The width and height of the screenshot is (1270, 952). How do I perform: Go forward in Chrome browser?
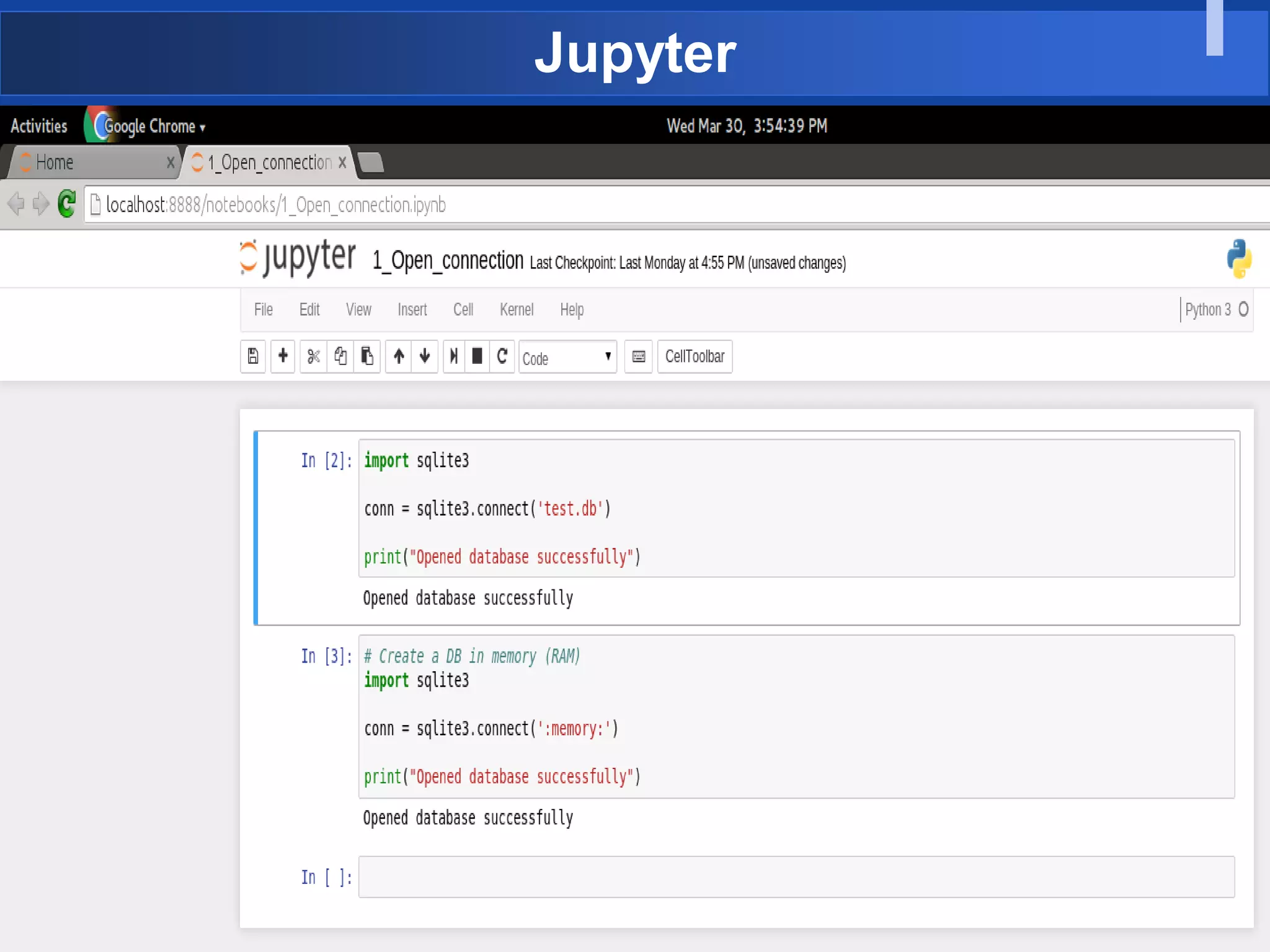coord(41,203)
